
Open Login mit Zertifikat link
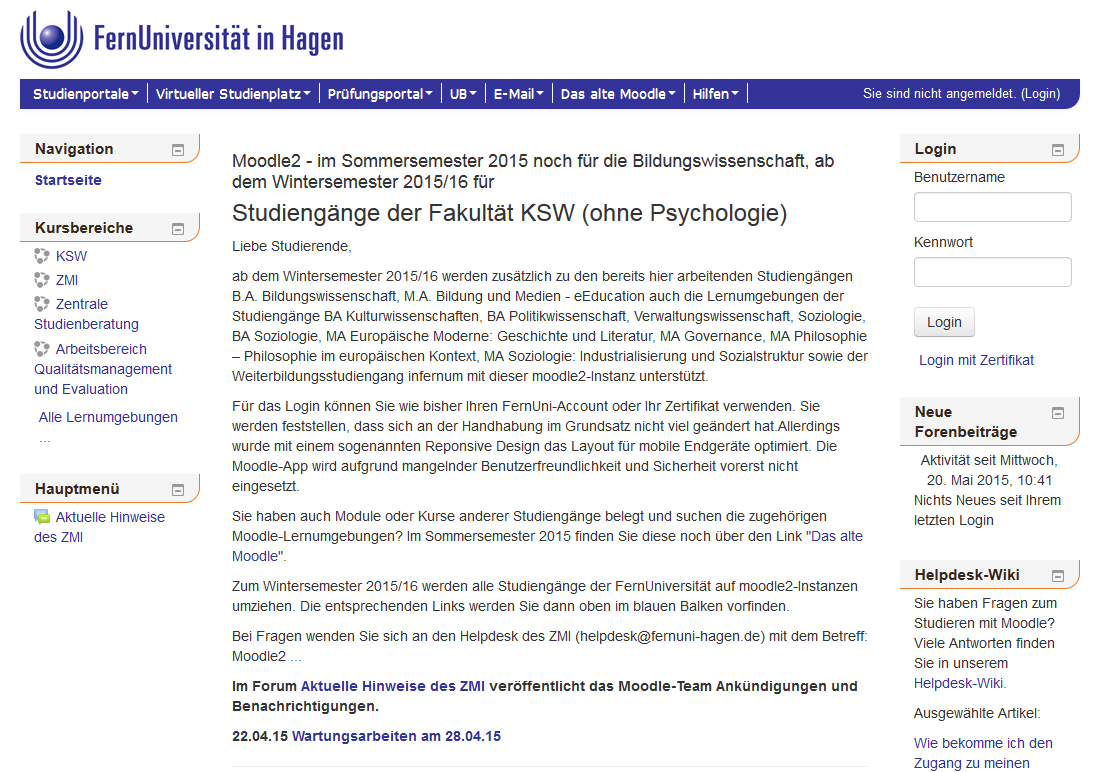[976, 360]
